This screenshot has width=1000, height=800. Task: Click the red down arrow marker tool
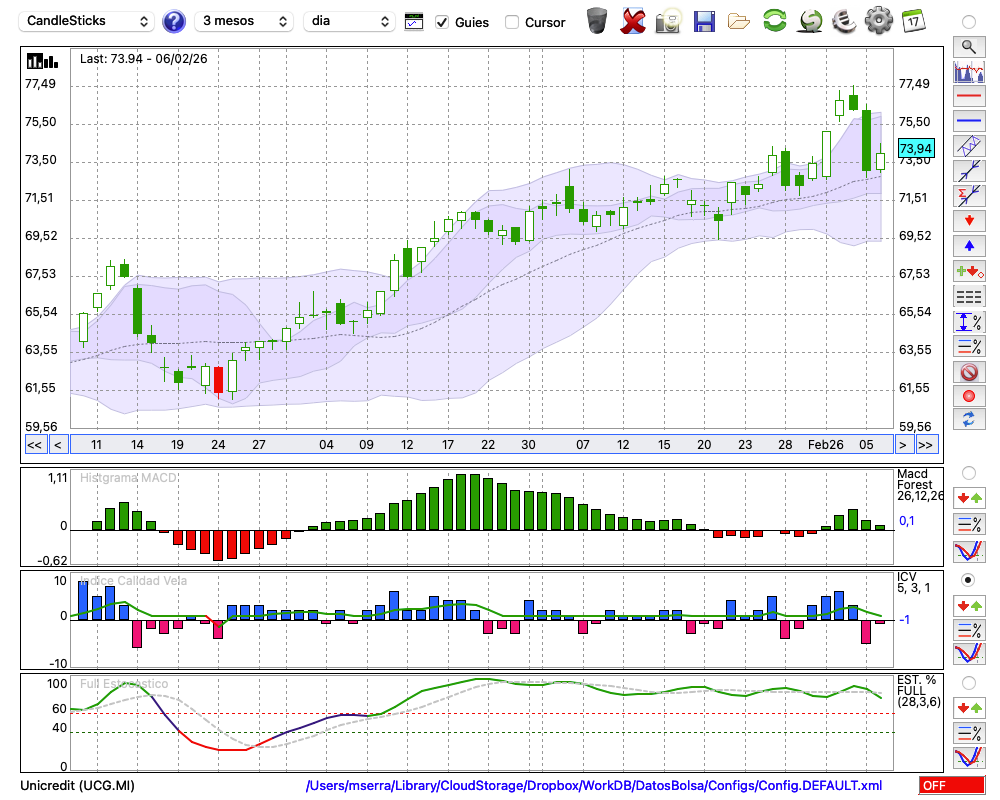coord(968,220)
